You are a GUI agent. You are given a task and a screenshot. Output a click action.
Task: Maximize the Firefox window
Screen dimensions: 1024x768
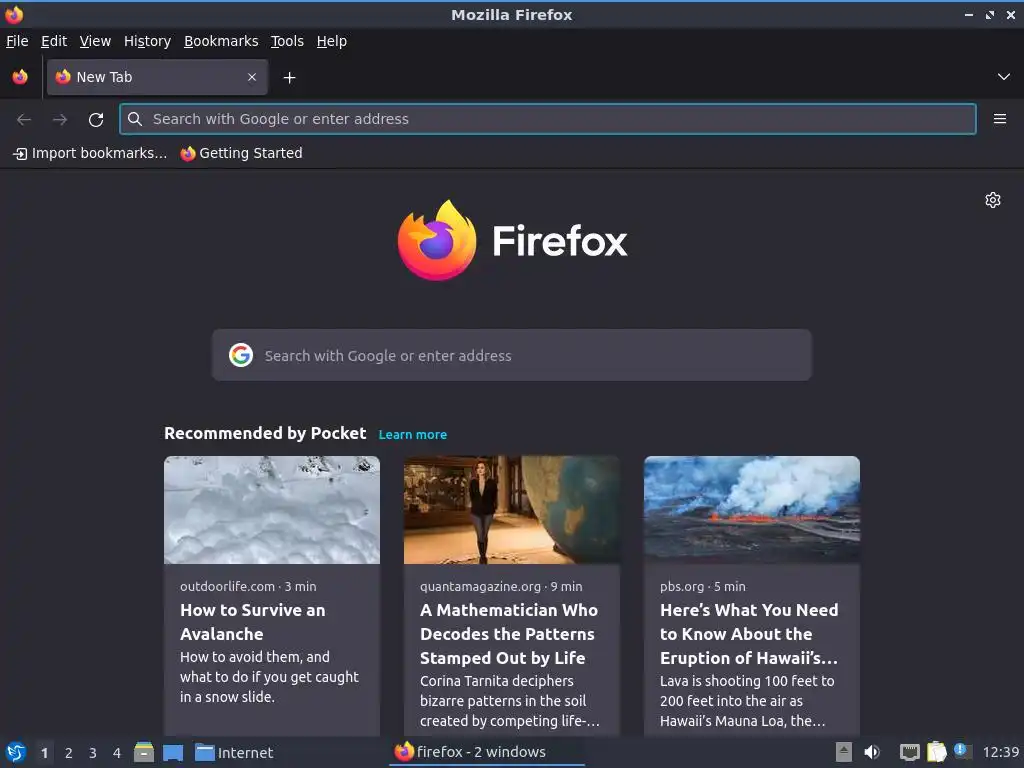pos(990,14)
